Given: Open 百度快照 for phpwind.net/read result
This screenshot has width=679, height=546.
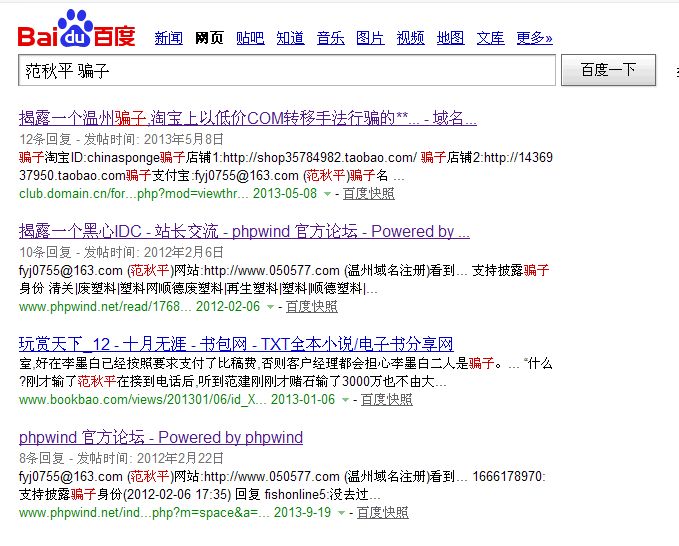Looking at the screenshot, I should coord(312,307).
